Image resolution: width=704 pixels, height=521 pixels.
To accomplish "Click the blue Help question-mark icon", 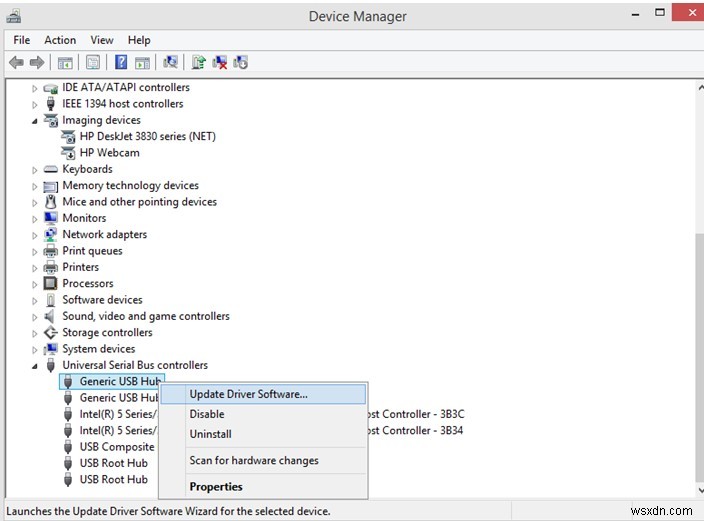I will click(121, 62).
